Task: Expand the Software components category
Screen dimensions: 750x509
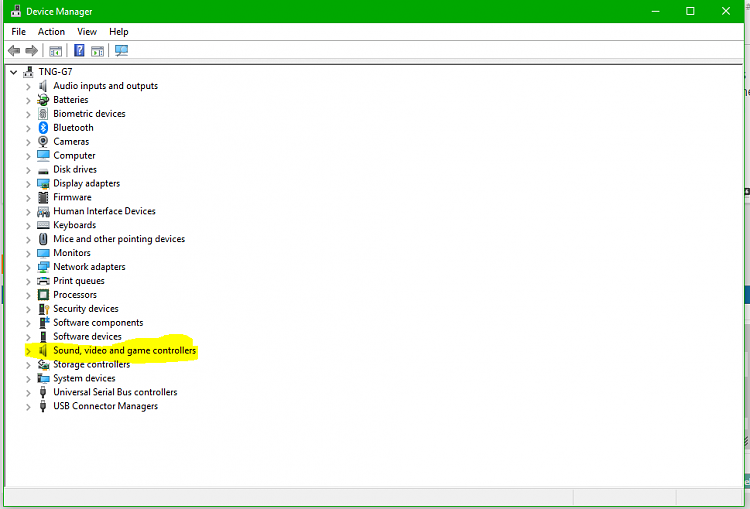Action: coord(28,323)
